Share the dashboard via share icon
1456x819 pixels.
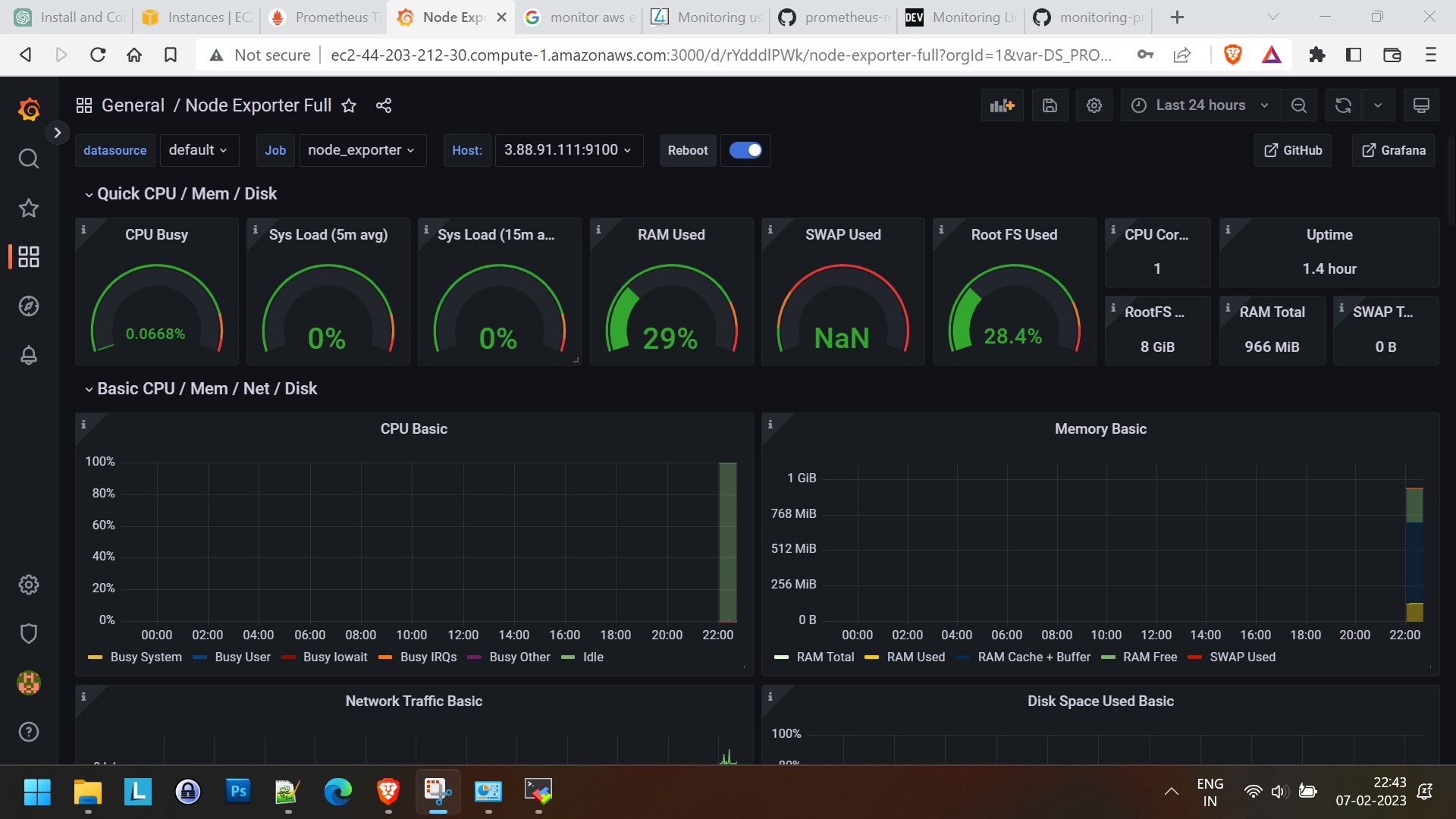384,105
